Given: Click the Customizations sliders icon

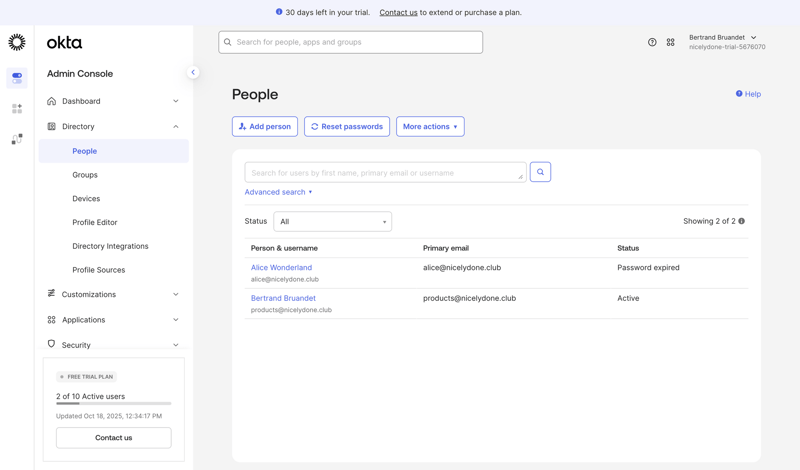Looking at the screenshot, I should tap(52, 293).
